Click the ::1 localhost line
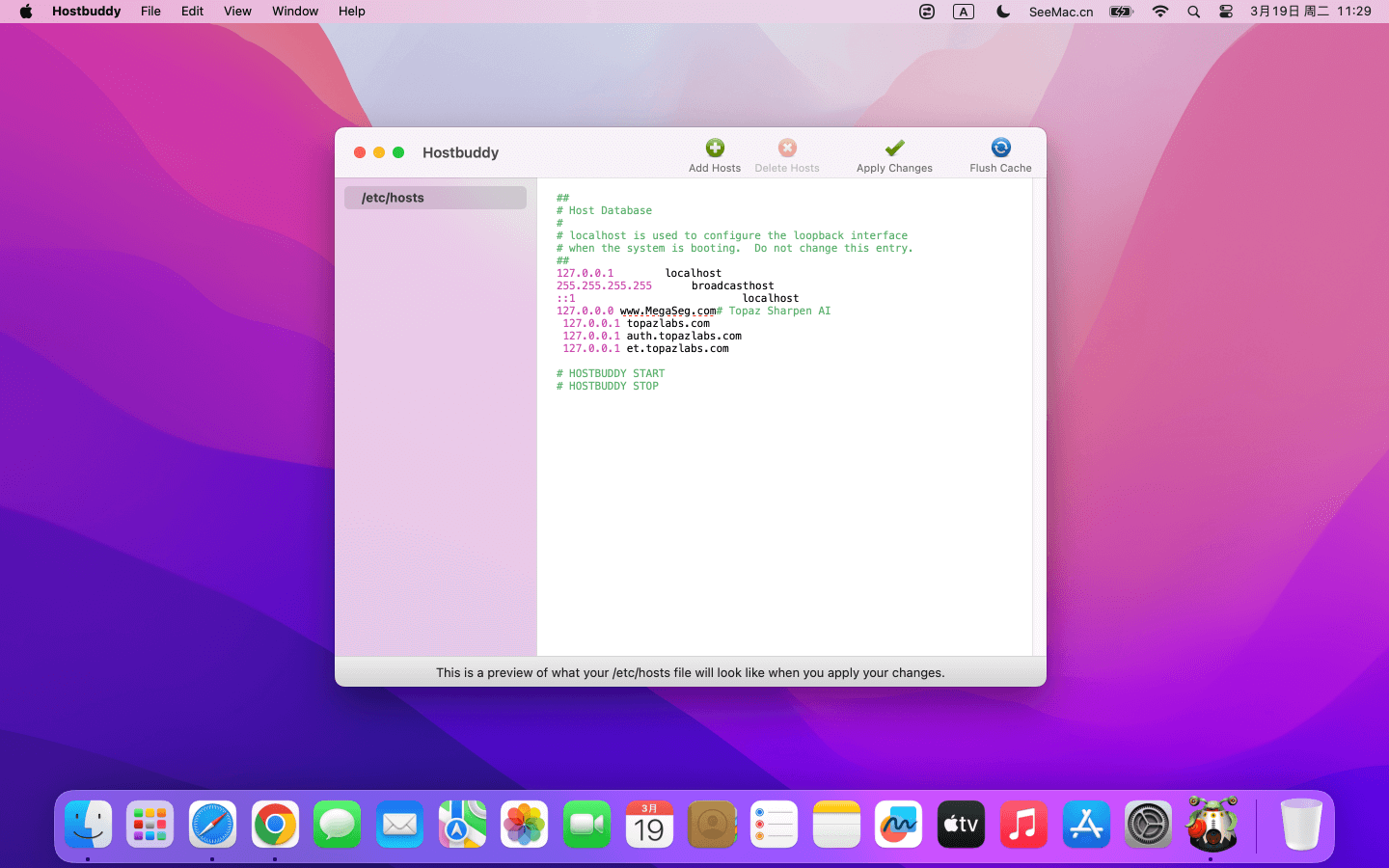Image resolution: width=1389 pixels, height=868 pixels. tap(677, 298)
